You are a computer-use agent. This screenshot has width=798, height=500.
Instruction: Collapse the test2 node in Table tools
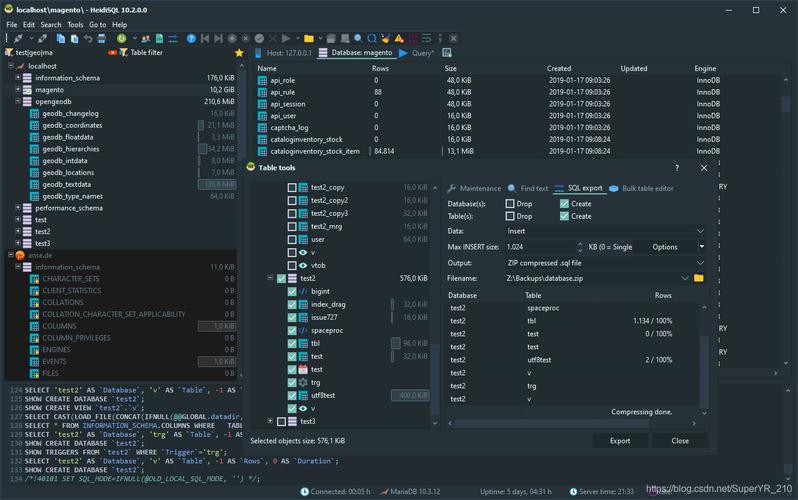(x=270, y=278)
